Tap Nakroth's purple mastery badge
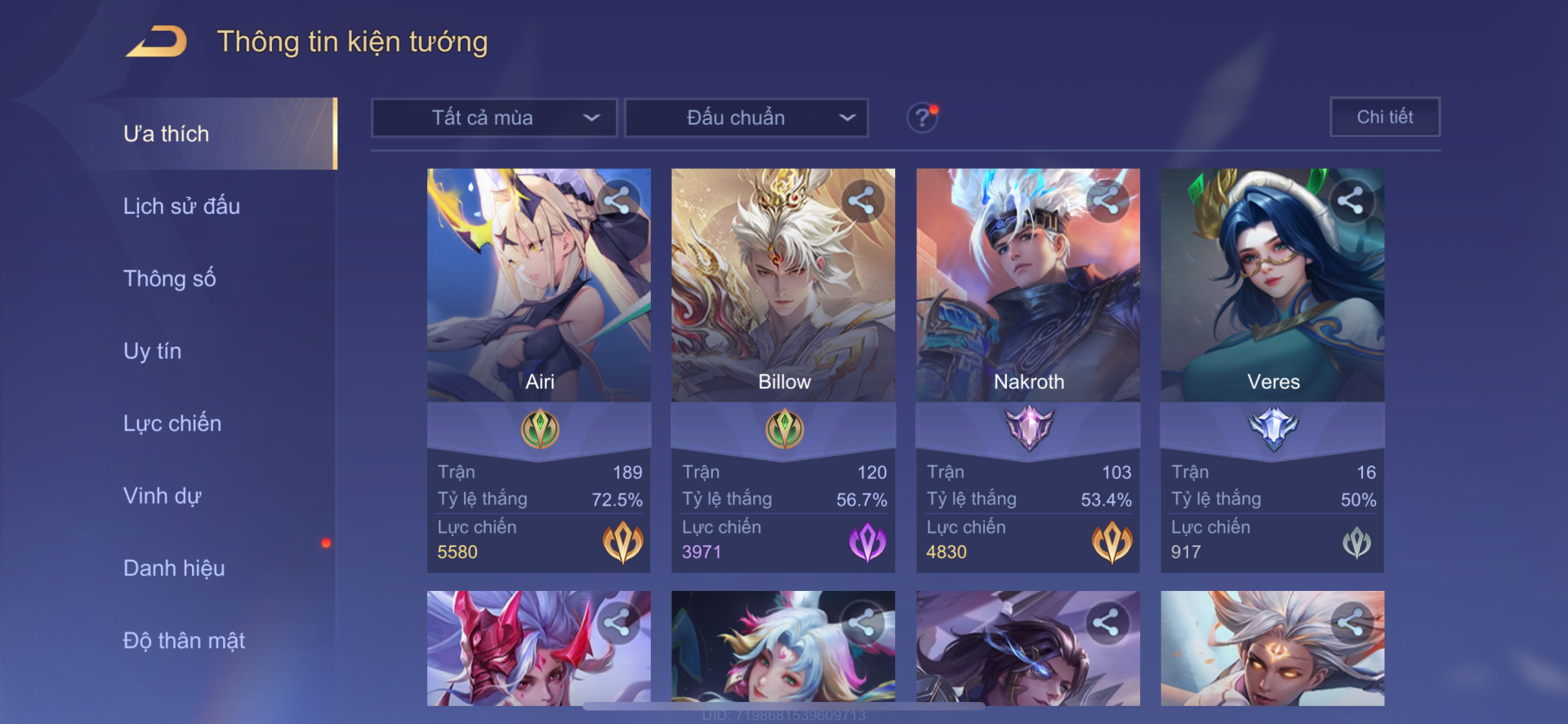 click(x=1029, y=428)
